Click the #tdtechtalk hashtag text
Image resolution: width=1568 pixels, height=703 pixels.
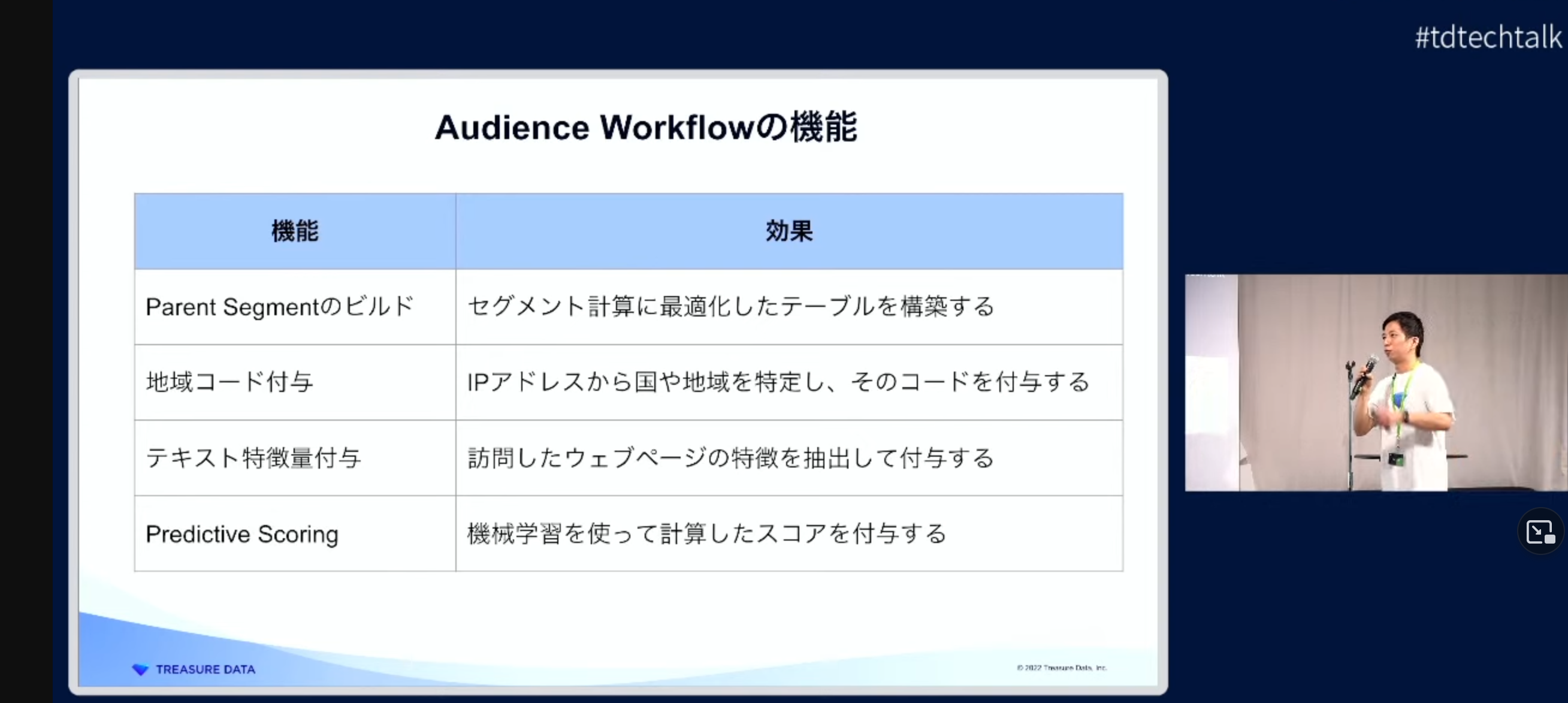tap(1488, 38)
